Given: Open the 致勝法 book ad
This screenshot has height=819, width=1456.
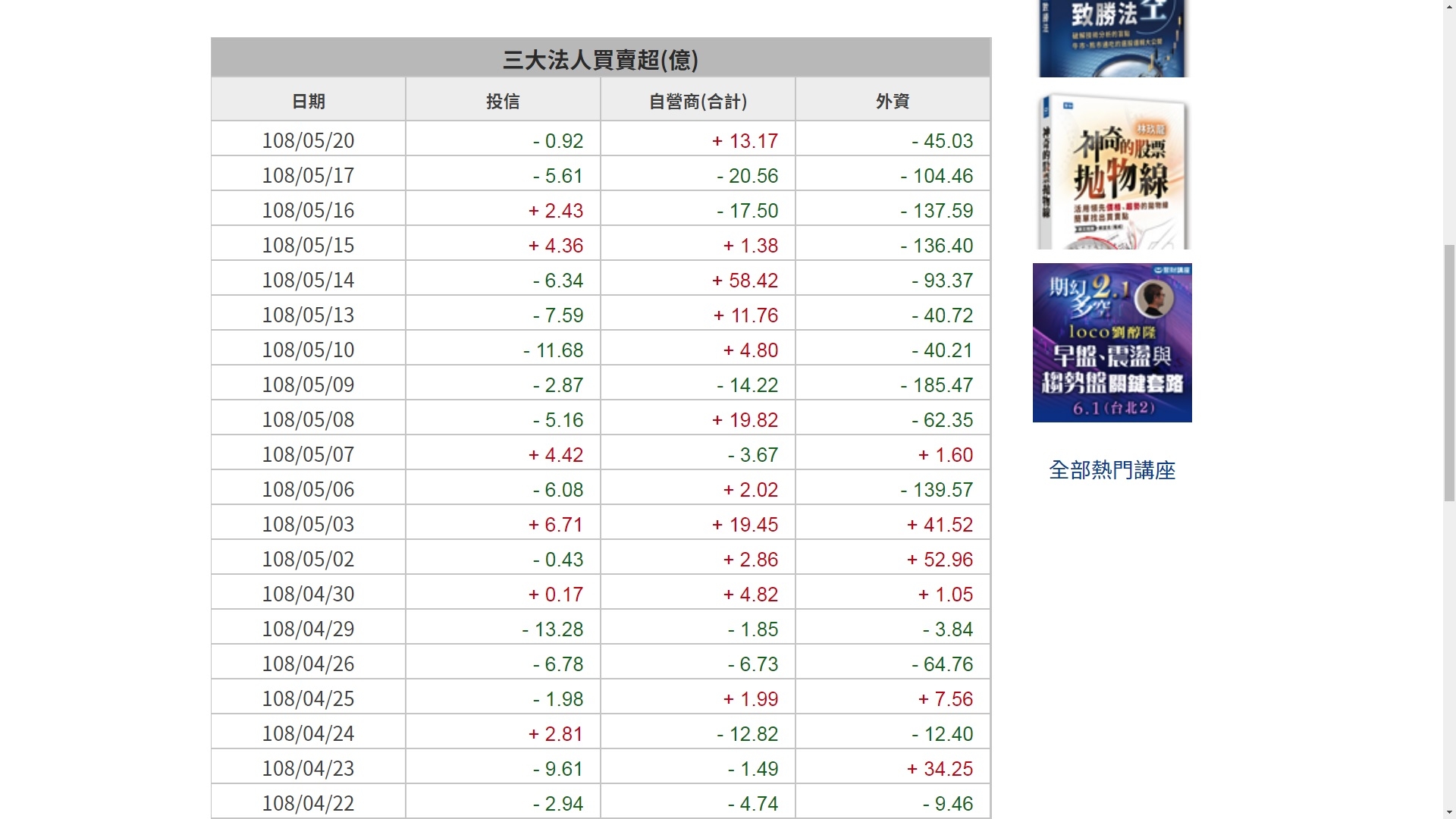Looking at the screenshot, I should [1112, 38].
